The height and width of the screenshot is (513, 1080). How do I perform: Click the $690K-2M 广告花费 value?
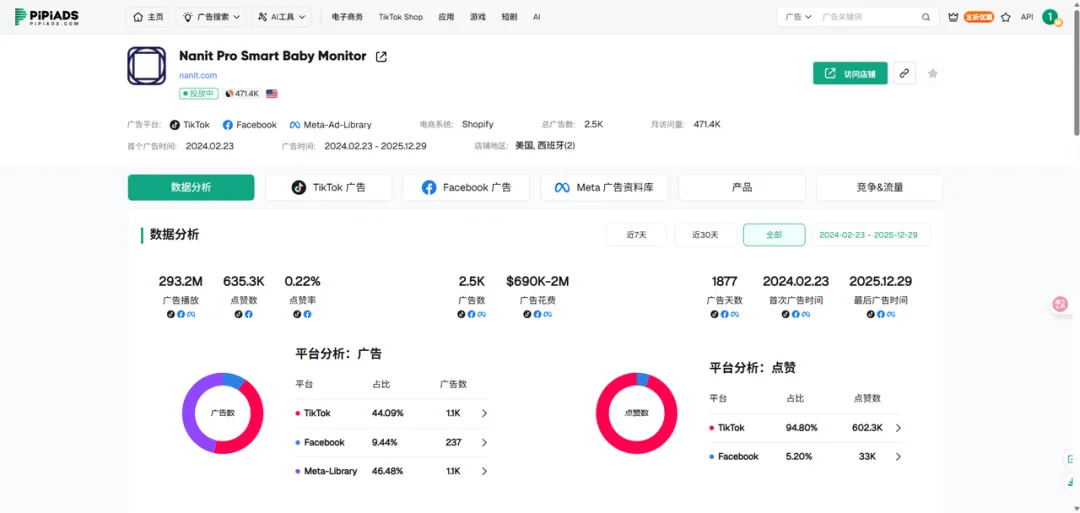(537, 282)
